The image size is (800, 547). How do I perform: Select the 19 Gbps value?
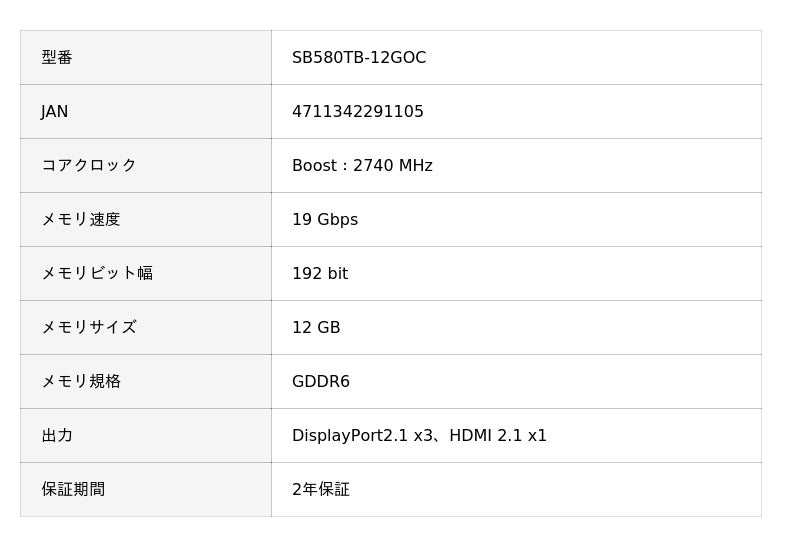[x=324, y=220]
